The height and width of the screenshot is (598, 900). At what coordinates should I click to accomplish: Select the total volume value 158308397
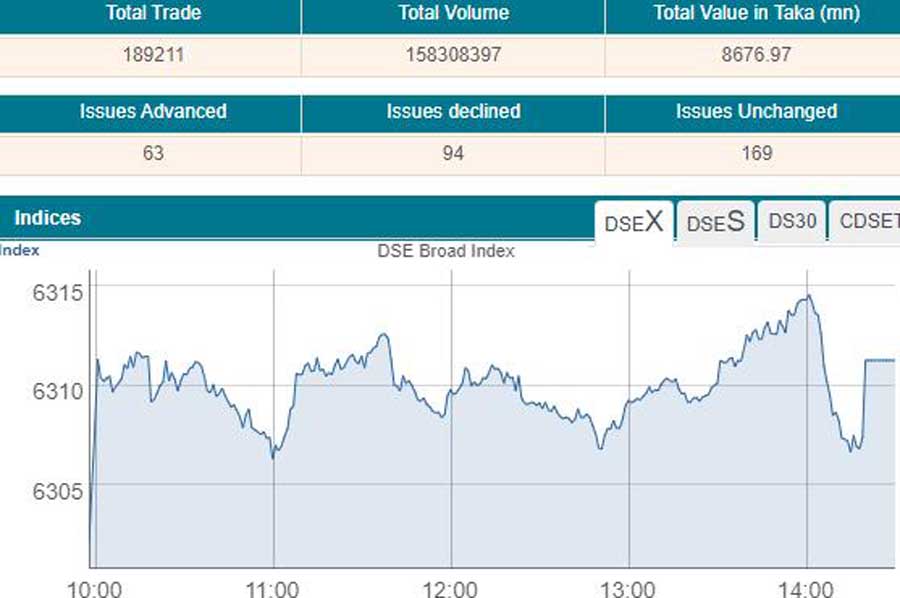453,55
